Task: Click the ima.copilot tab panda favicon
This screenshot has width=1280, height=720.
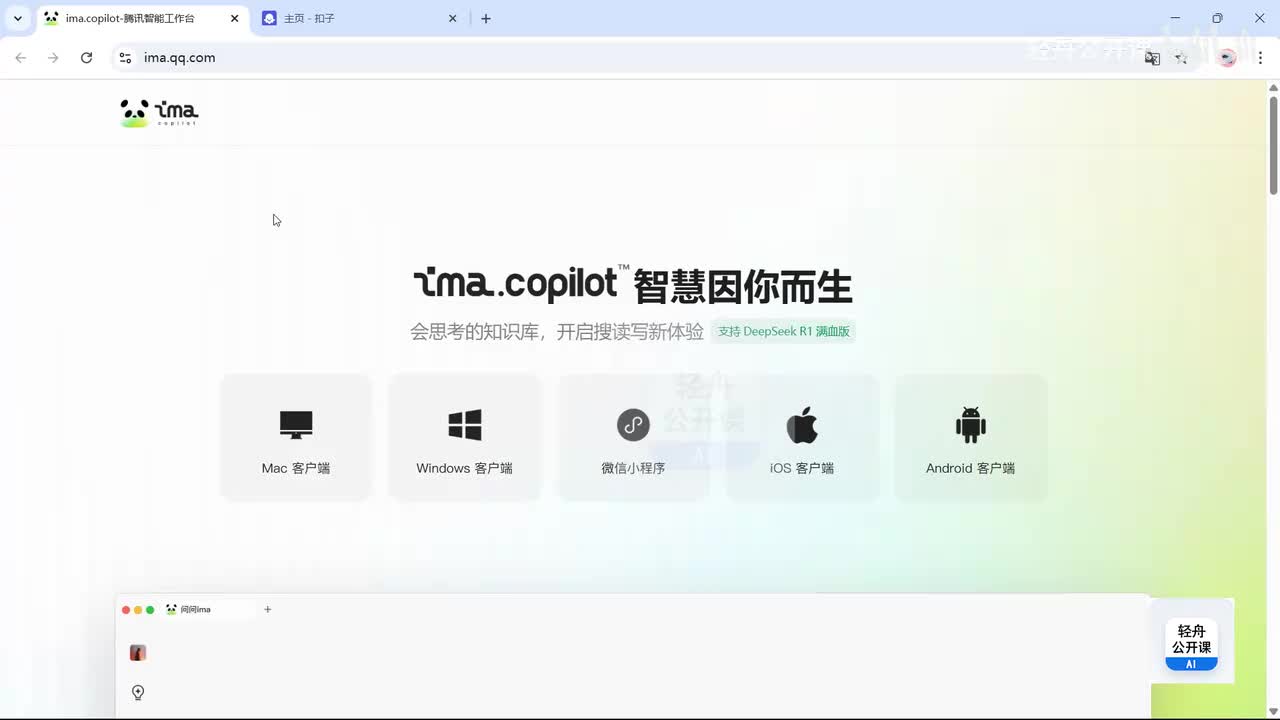Action: tap(52, 18)
